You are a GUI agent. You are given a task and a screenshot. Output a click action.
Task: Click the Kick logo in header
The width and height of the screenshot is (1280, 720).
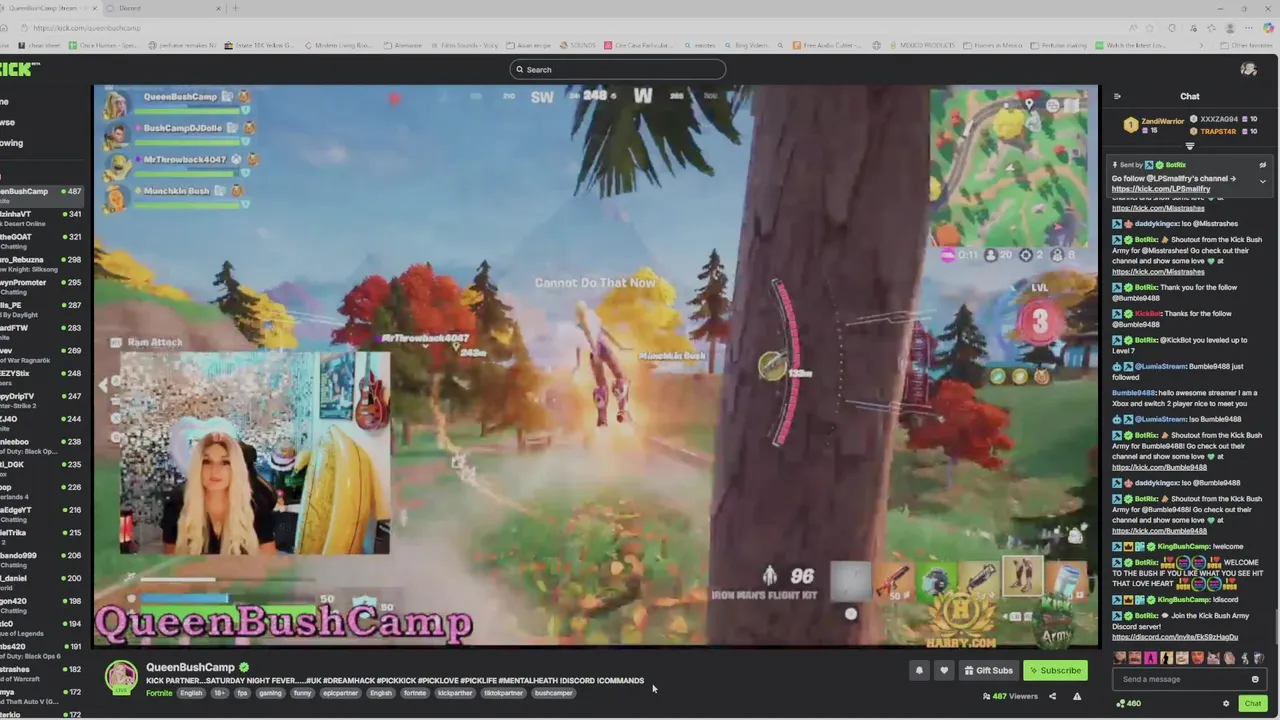(x=19, y=69)
